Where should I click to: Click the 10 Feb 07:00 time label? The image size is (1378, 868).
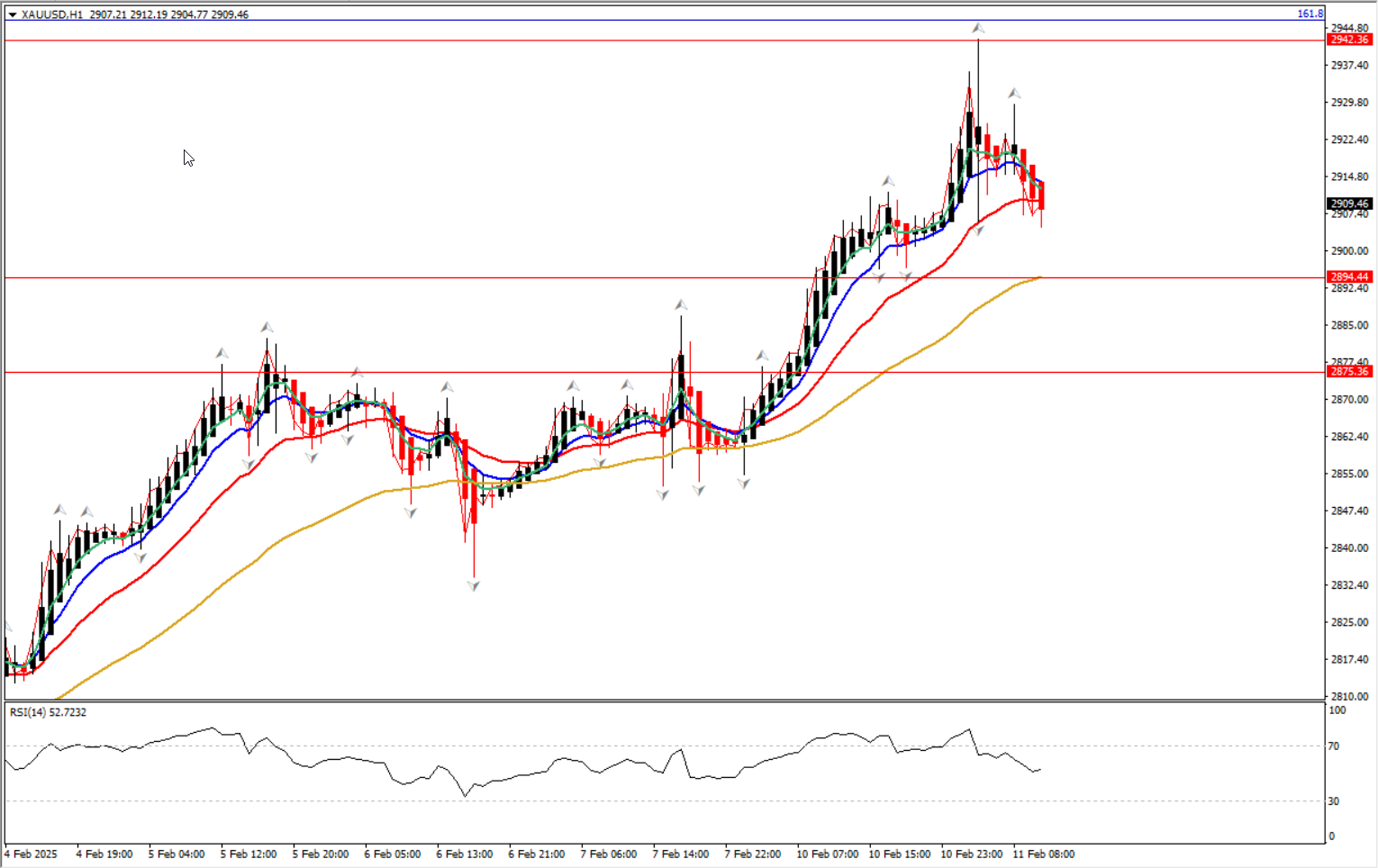(827, 854)
